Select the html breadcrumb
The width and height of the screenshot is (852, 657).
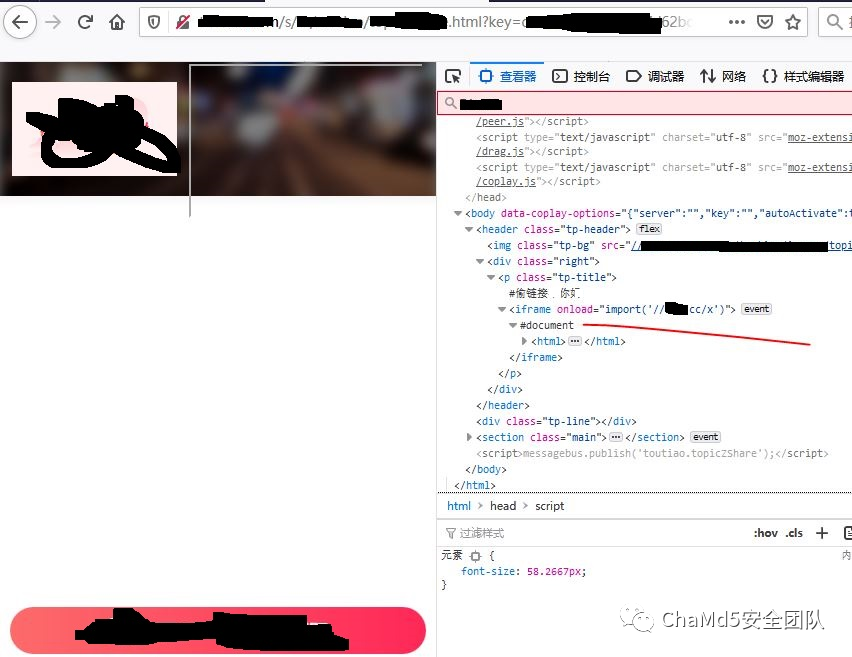459,506
